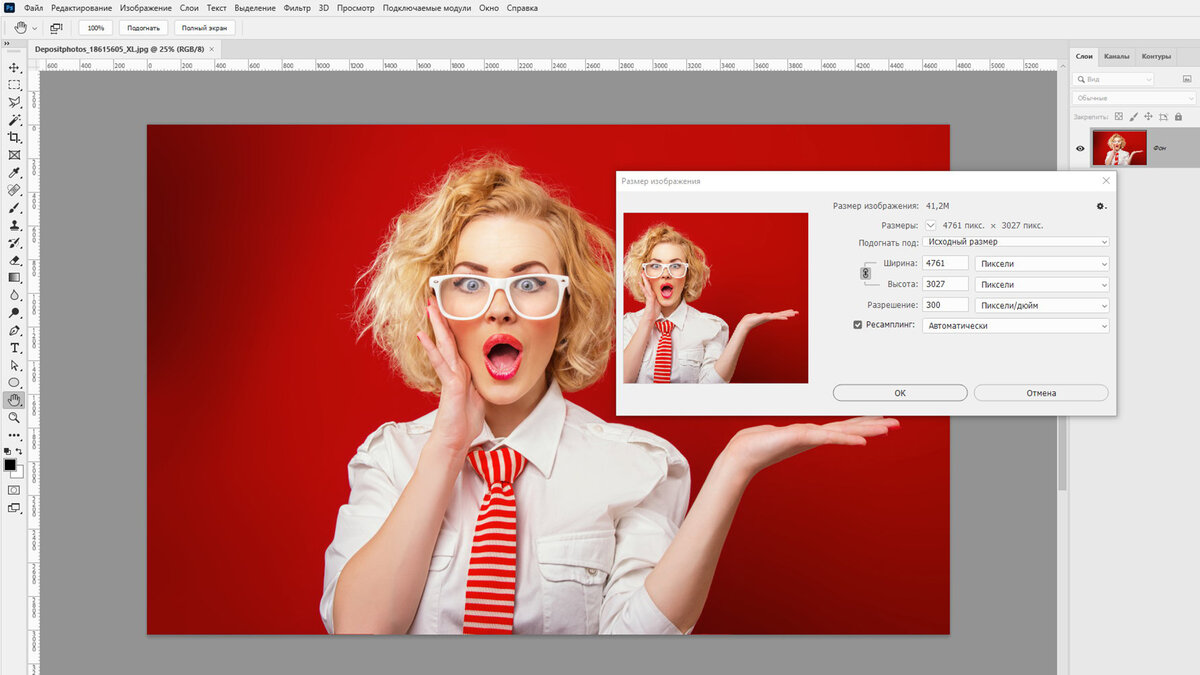The height and width of the screenshot is (675, 1200).
Task: Click the black foreground color swatch
Action: coord(9,465)
